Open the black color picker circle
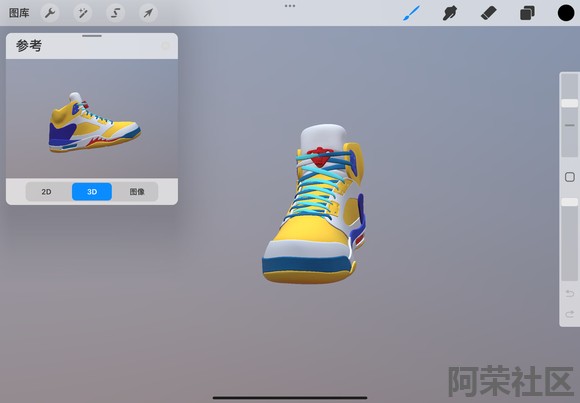Image resolution: width=580 pixels, height=403 pixels. (x=566, y=13)
